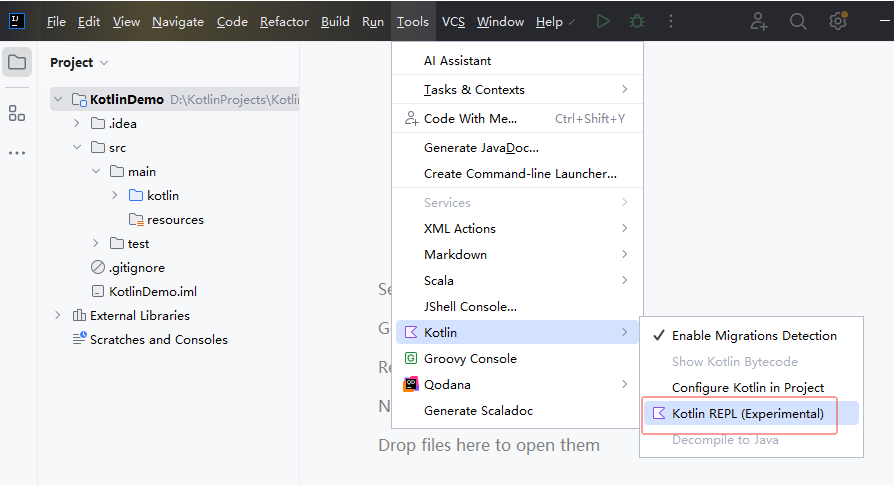
Task: Click the Groovy Console G icon
Action: point(411,358)
